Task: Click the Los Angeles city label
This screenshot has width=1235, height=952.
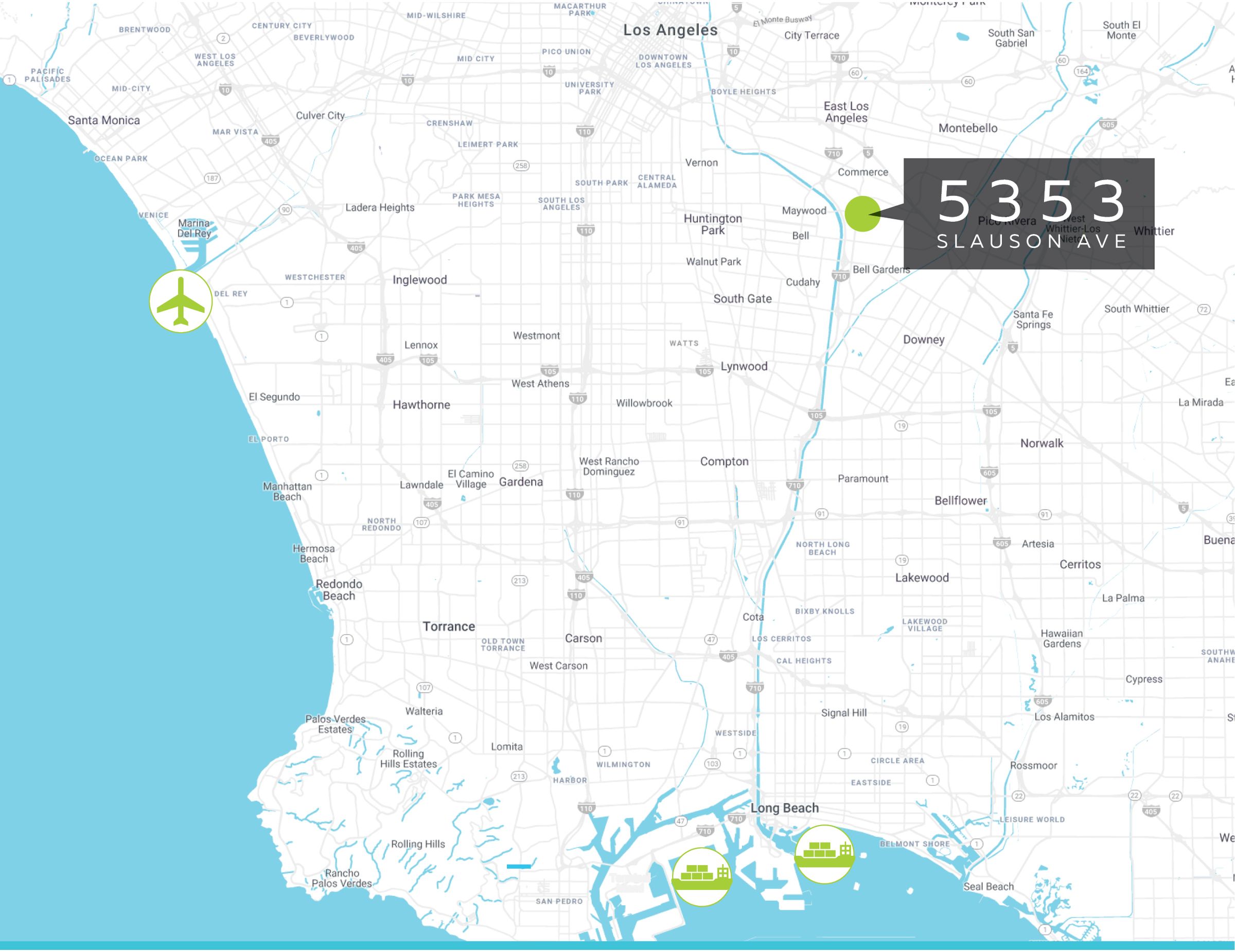Action: point(670,30)
